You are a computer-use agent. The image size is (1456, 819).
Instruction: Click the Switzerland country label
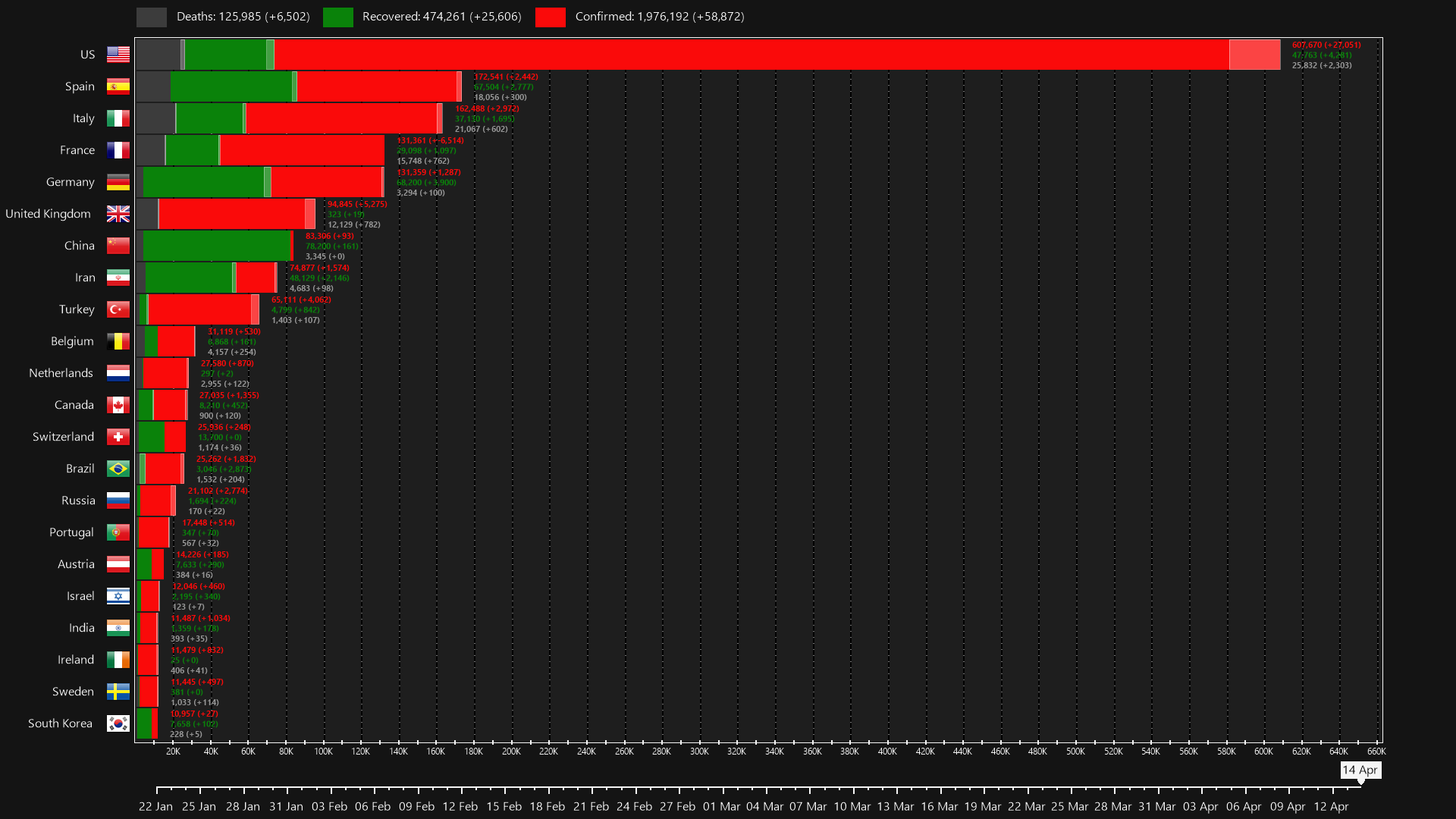coord(63,437)
